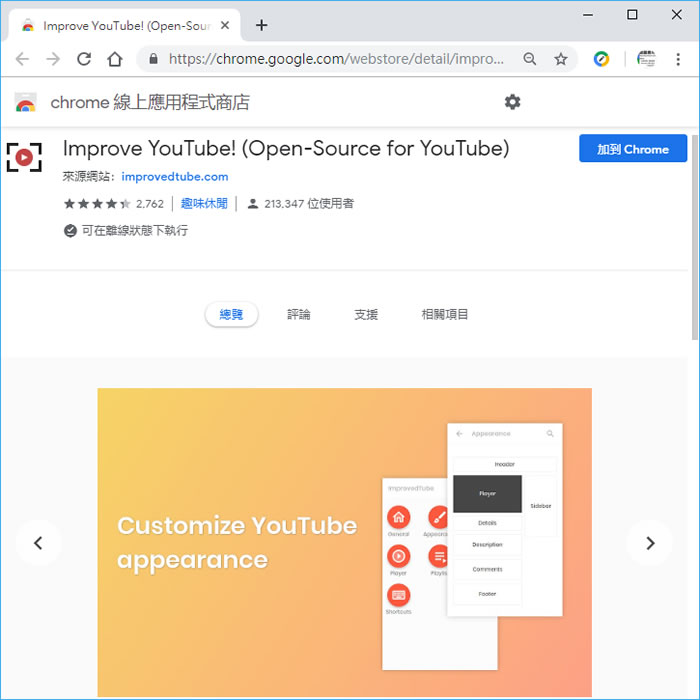Viewport: 700px width, 700px height.
Task: Open Web Store settings gear
Action: [512, 102]
